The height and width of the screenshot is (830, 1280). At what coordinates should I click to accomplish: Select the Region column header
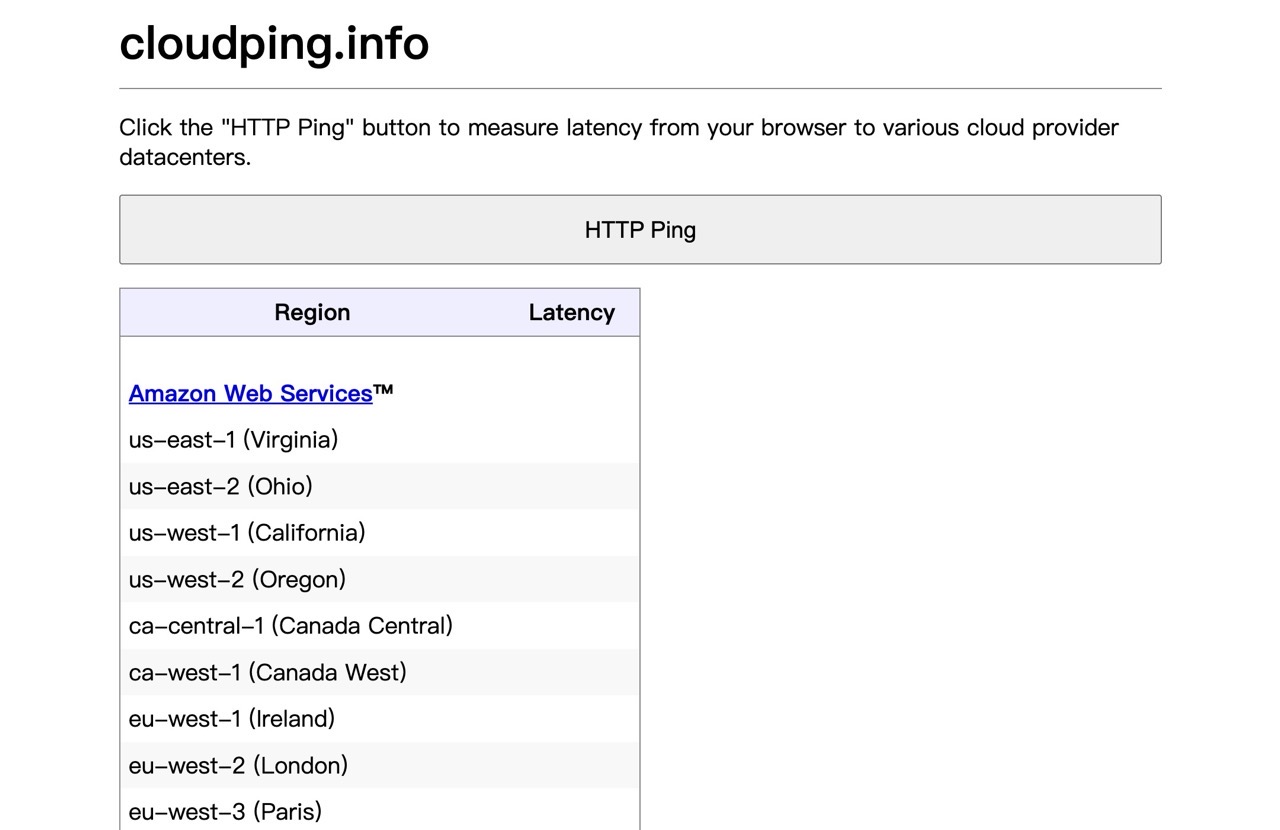[312, 313]
